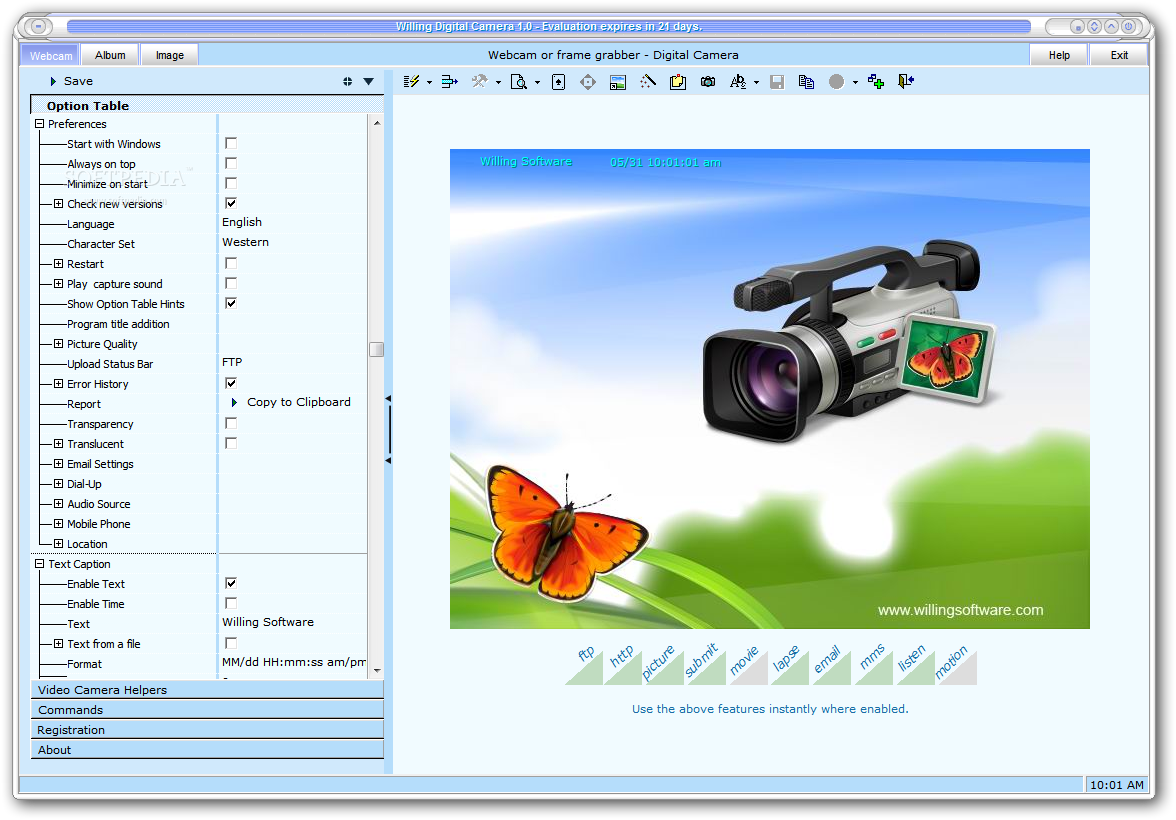Screen dimensions: 1176x820
Task: Expand the Picture Quality node
Action: pyautogui.click(x=58, y=344)
